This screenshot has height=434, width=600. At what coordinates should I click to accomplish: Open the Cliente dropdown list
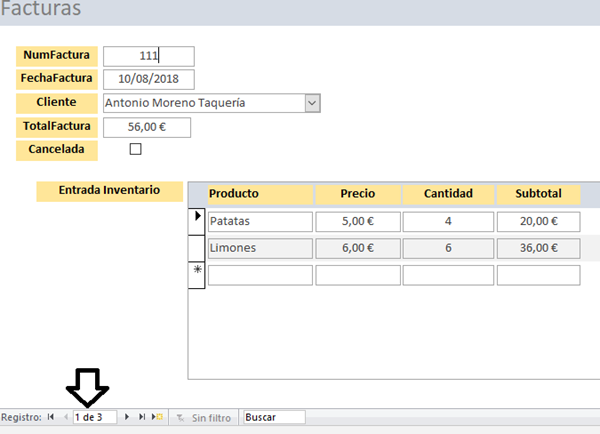click(x=312, y=103)
